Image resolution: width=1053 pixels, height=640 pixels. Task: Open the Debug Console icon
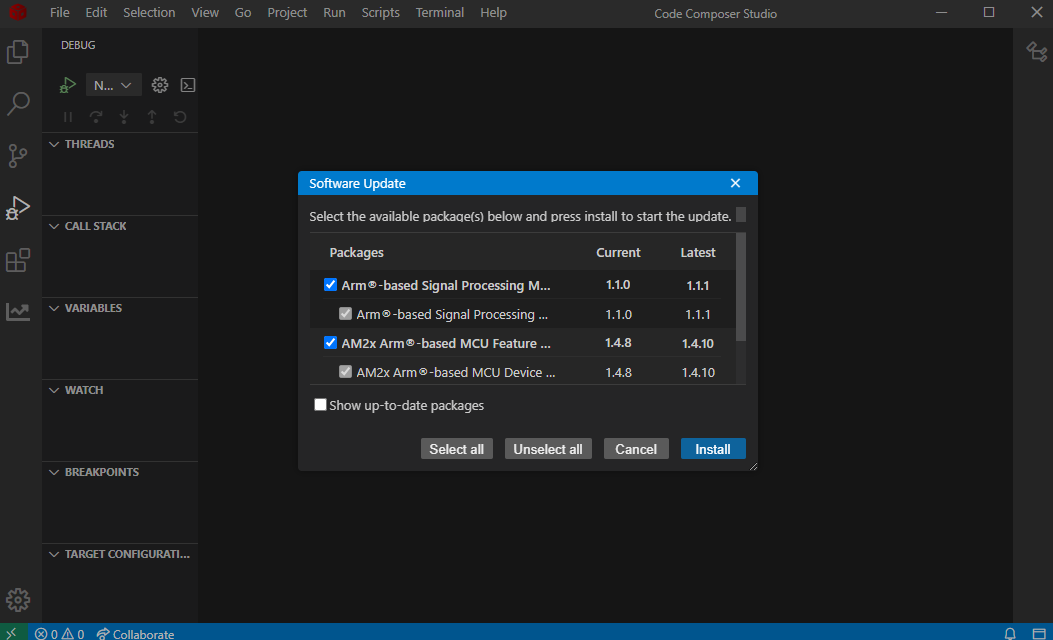(x=188, y=85)
